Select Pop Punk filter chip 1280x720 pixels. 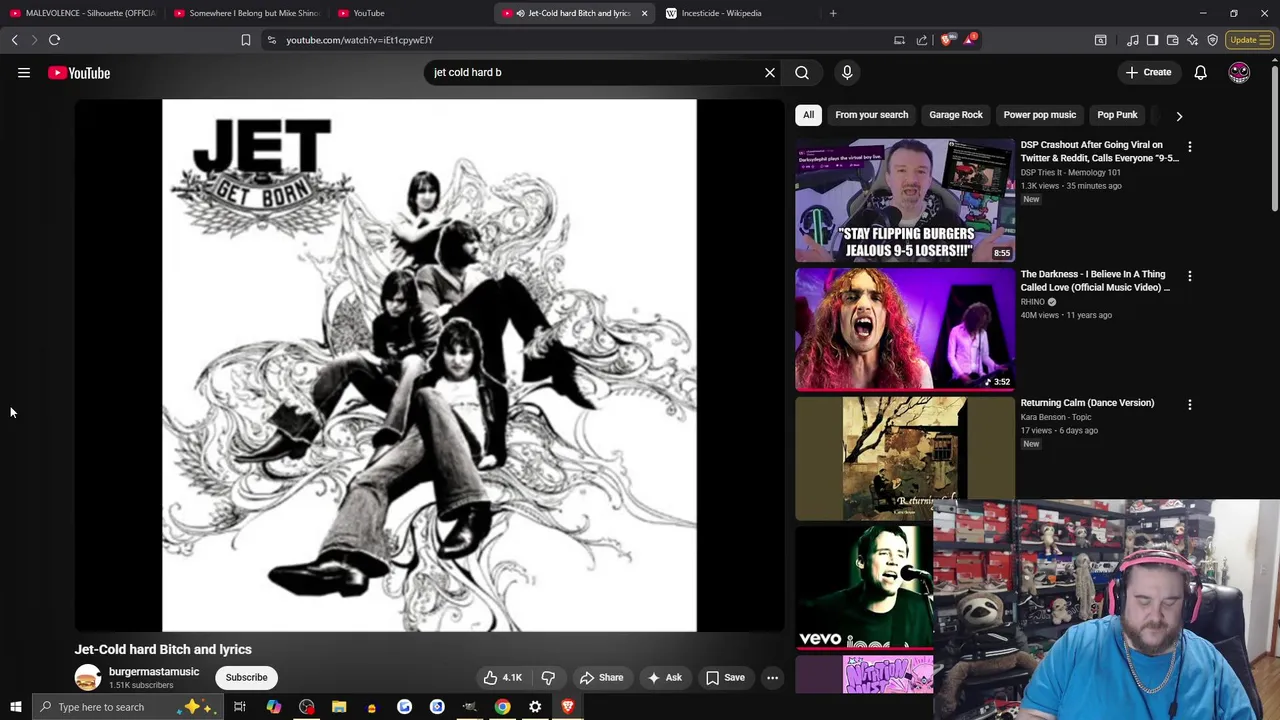pyautogui.click(x=1117, y=115)
